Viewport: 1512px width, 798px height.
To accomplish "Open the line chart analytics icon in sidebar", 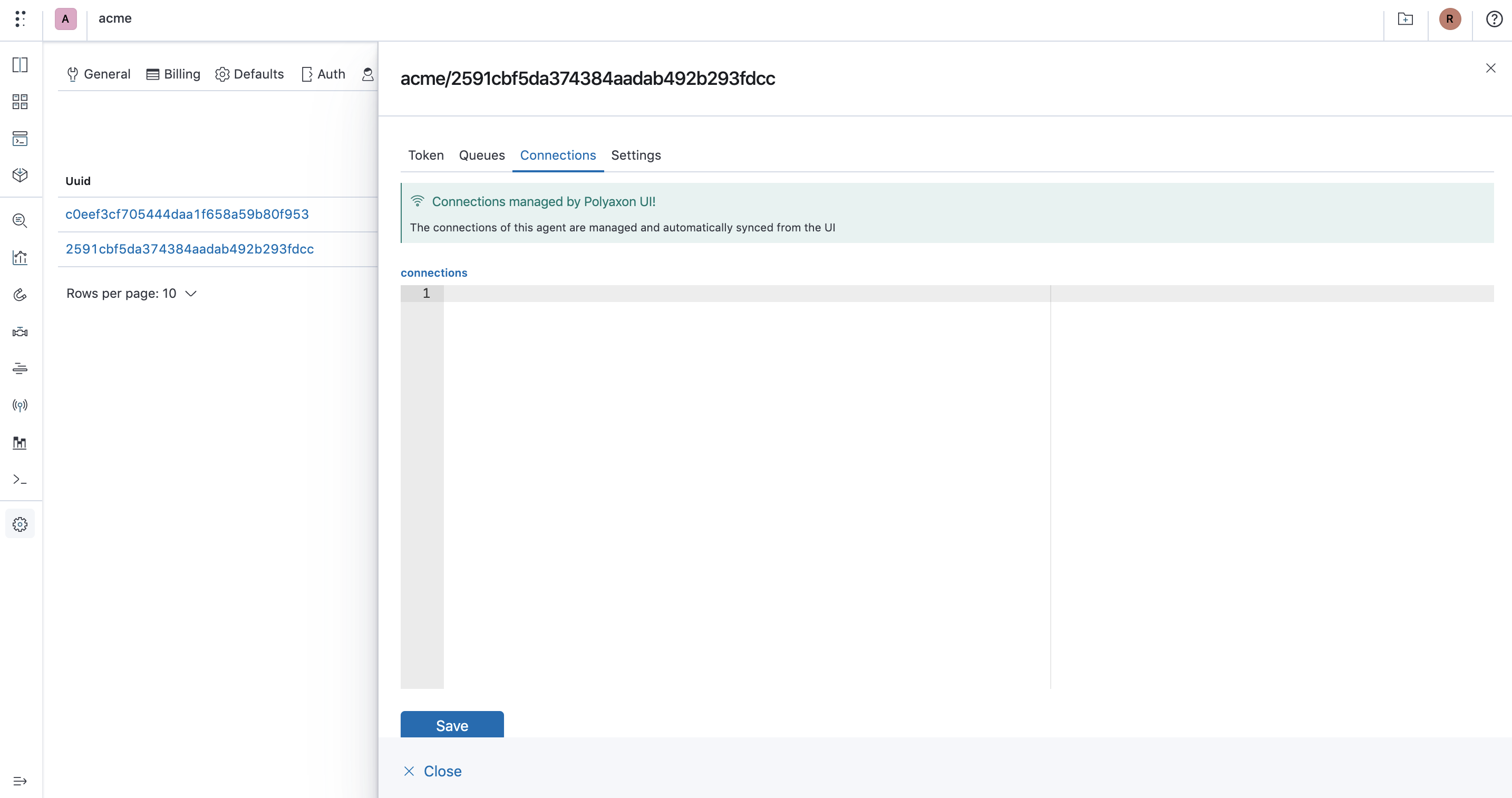I will (20, 258).
